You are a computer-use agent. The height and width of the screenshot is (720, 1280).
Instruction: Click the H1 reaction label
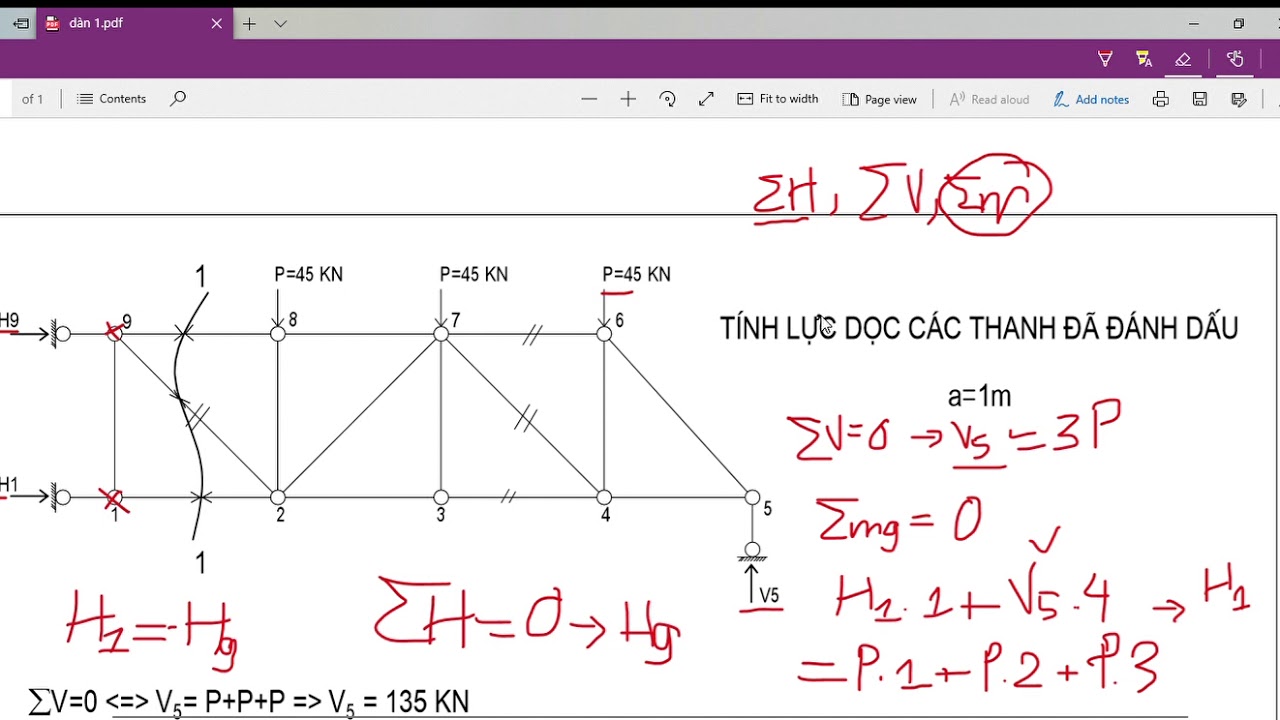(9, 486)
